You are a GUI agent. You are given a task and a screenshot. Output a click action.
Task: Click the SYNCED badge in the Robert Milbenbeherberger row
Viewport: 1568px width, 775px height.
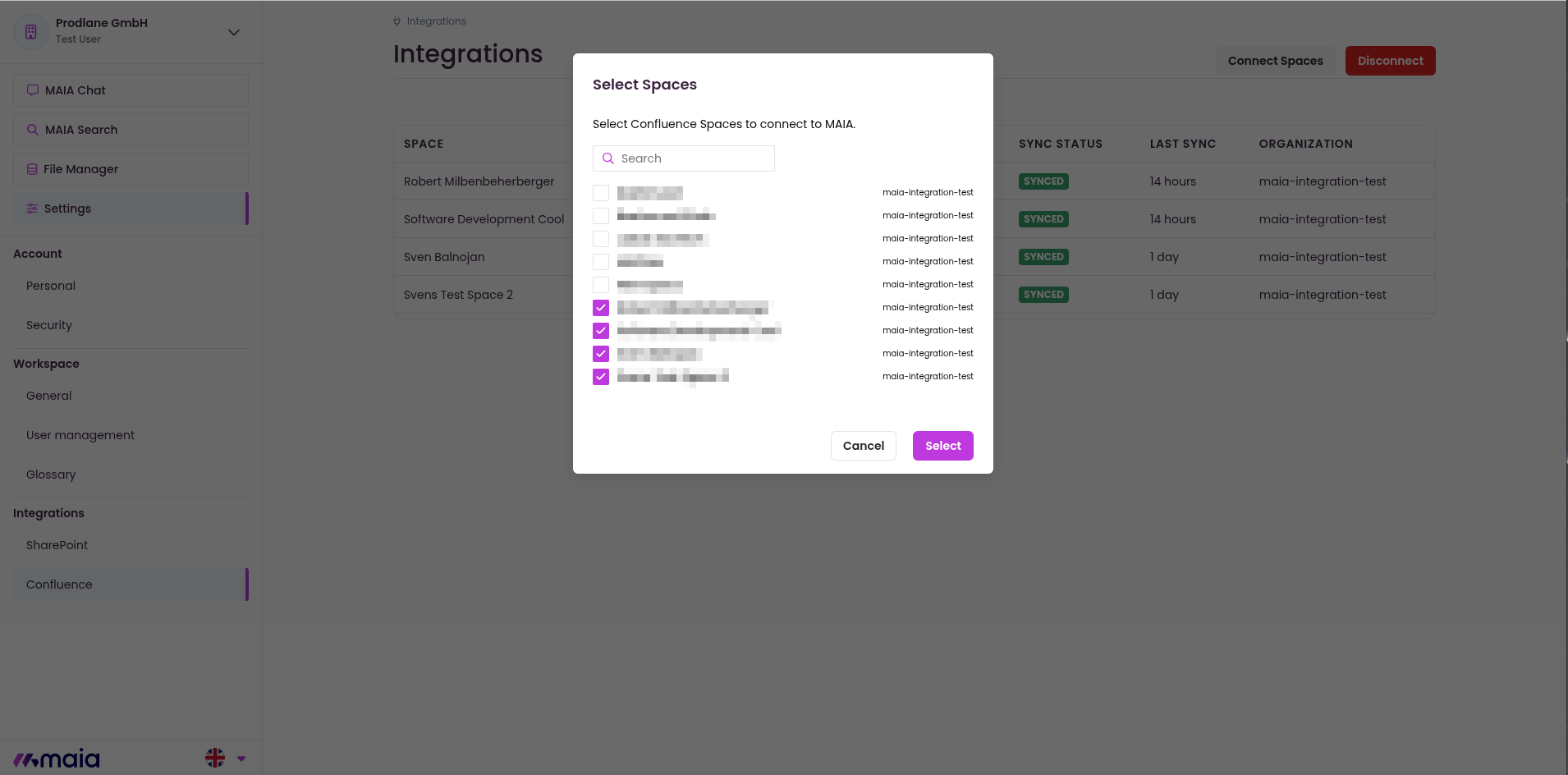click(x=1043, y=181)
